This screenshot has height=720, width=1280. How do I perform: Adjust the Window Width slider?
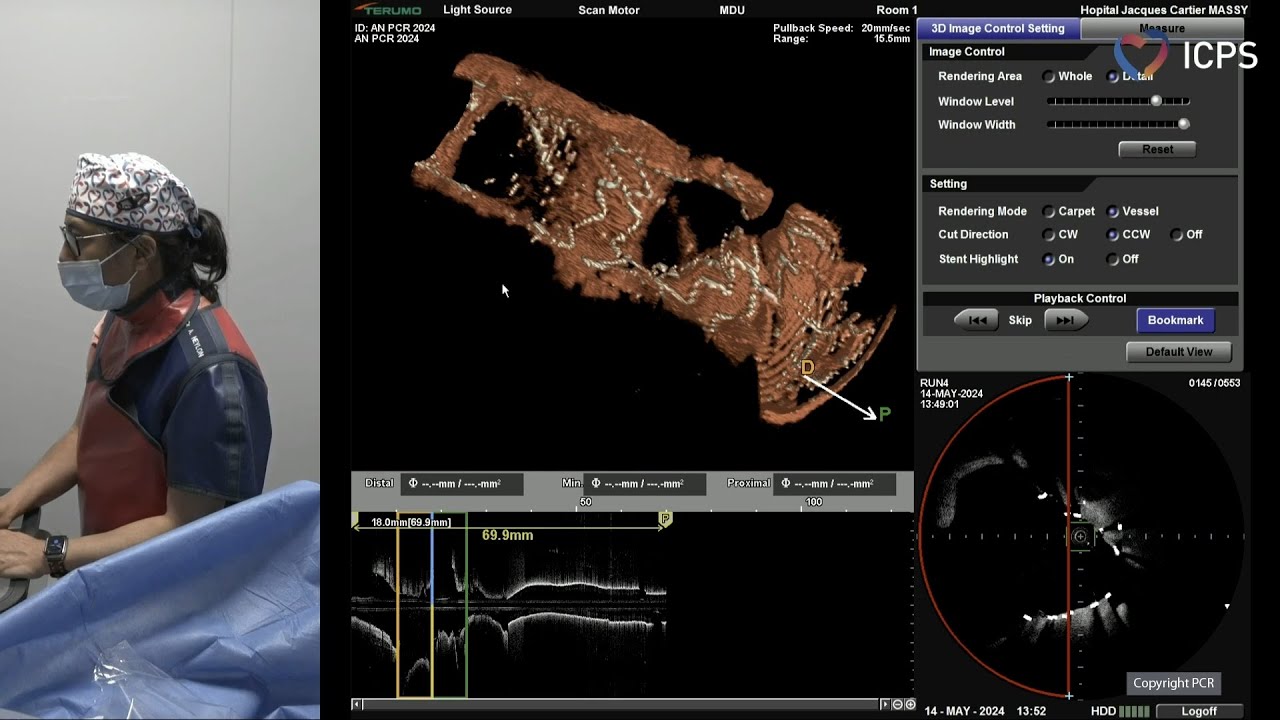point(1118,125)
